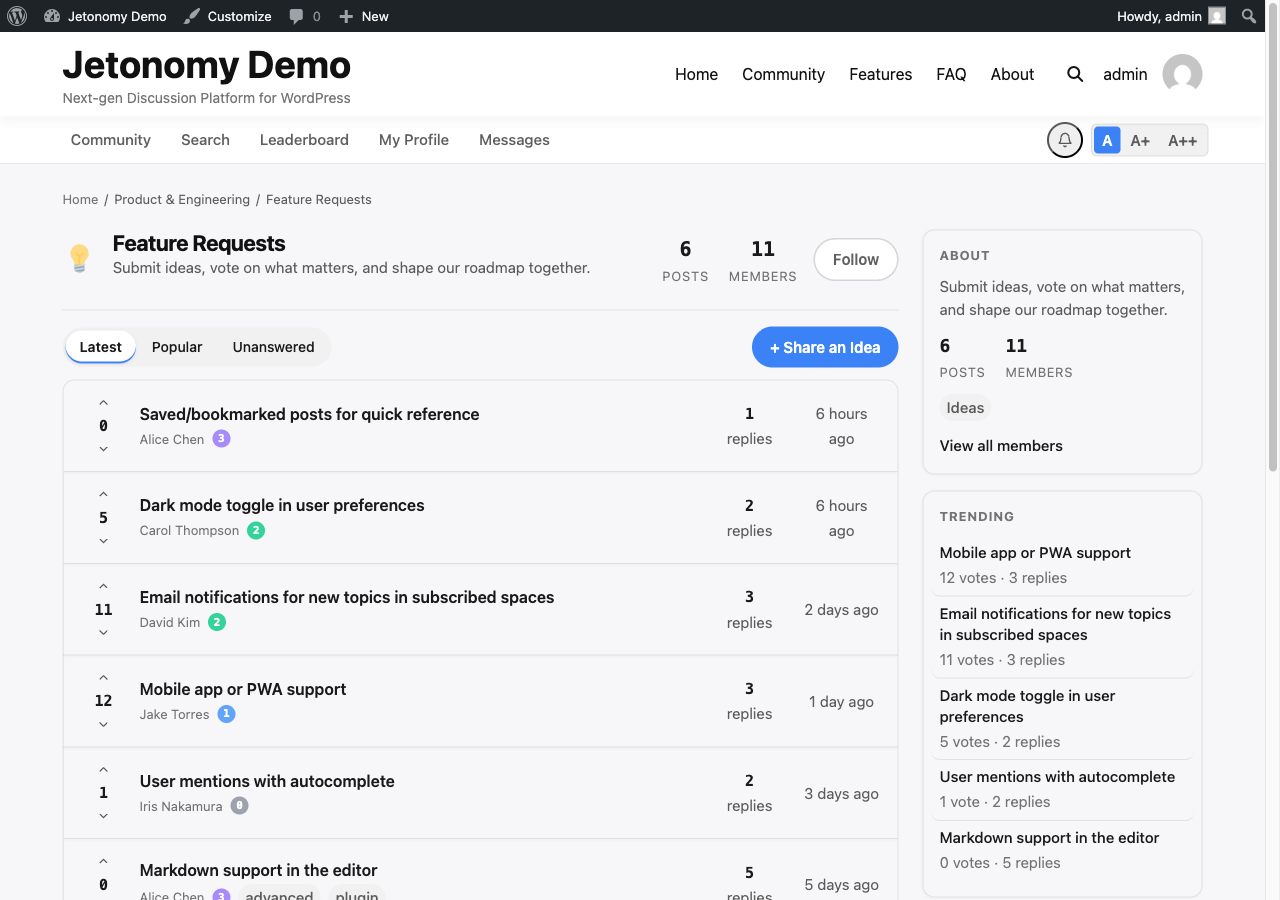Open the + New menu in the admin bar
The height and width of the screenshot is (900, 1280).
363,15
